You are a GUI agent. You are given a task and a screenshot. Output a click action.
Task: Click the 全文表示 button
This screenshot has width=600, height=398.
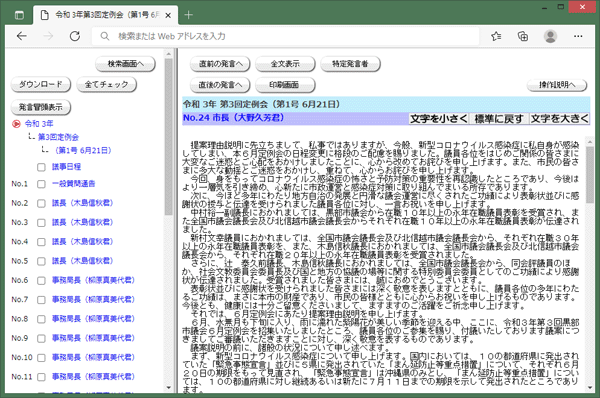coord(285,64)
